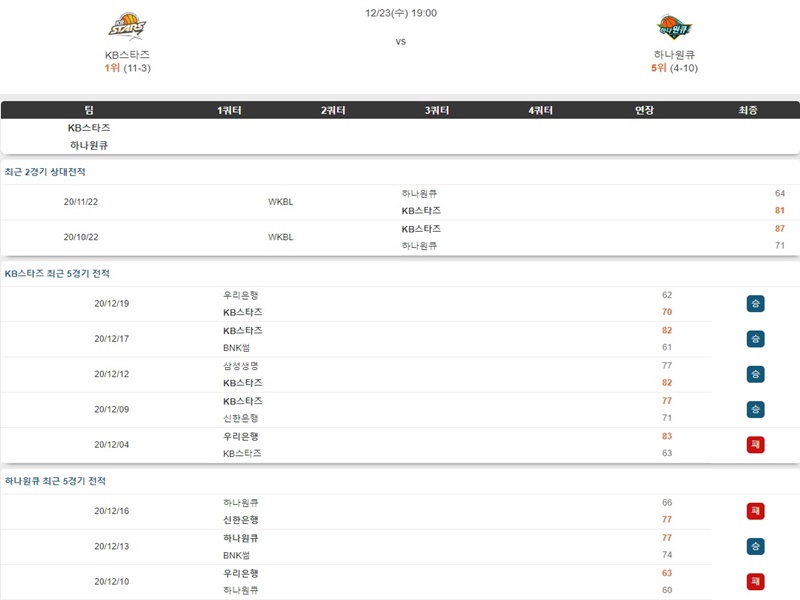Click the score 66 for 20/12/16
This screenshot has height=600, width=800.
pyautogui.click(x=667, y=503)
